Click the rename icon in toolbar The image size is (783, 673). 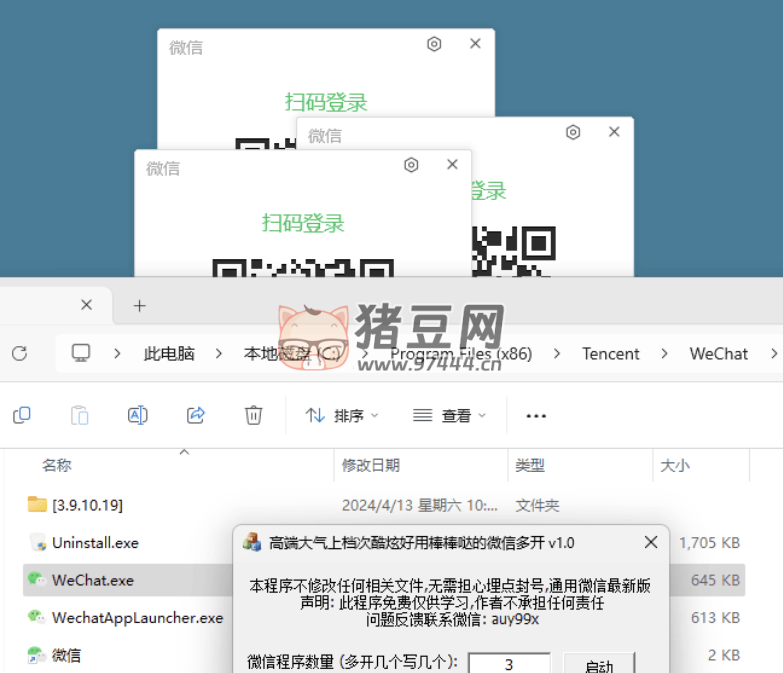[138, 415]
